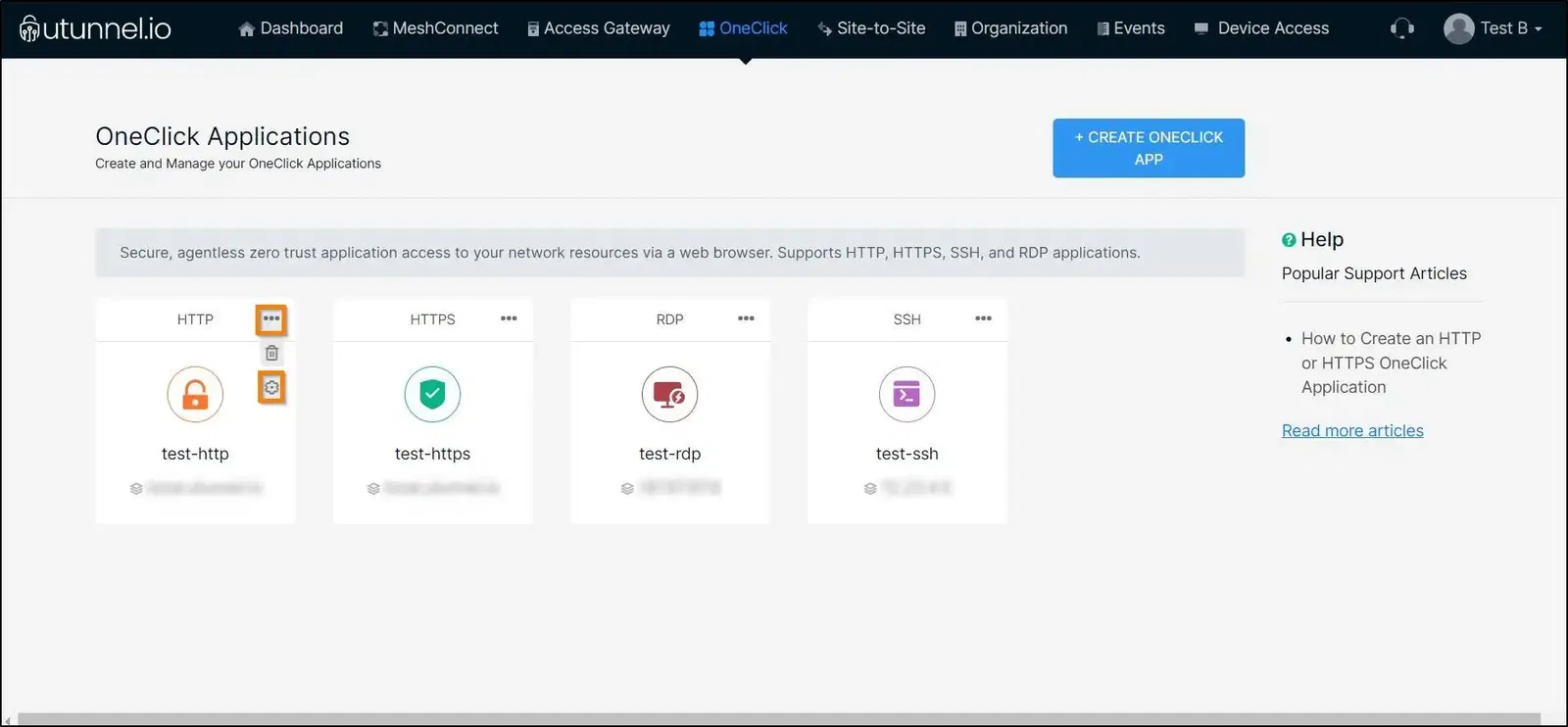Click the orange padlock HTTP icon
This screenshot has height=727, width=1568.
195,394
